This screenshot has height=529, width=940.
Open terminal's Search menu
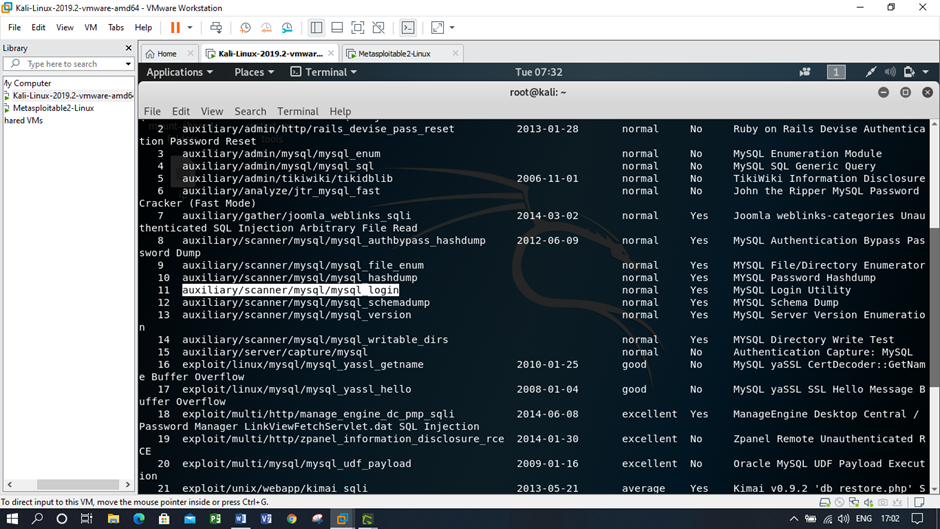pyautogui.click(x=250, y=112)
